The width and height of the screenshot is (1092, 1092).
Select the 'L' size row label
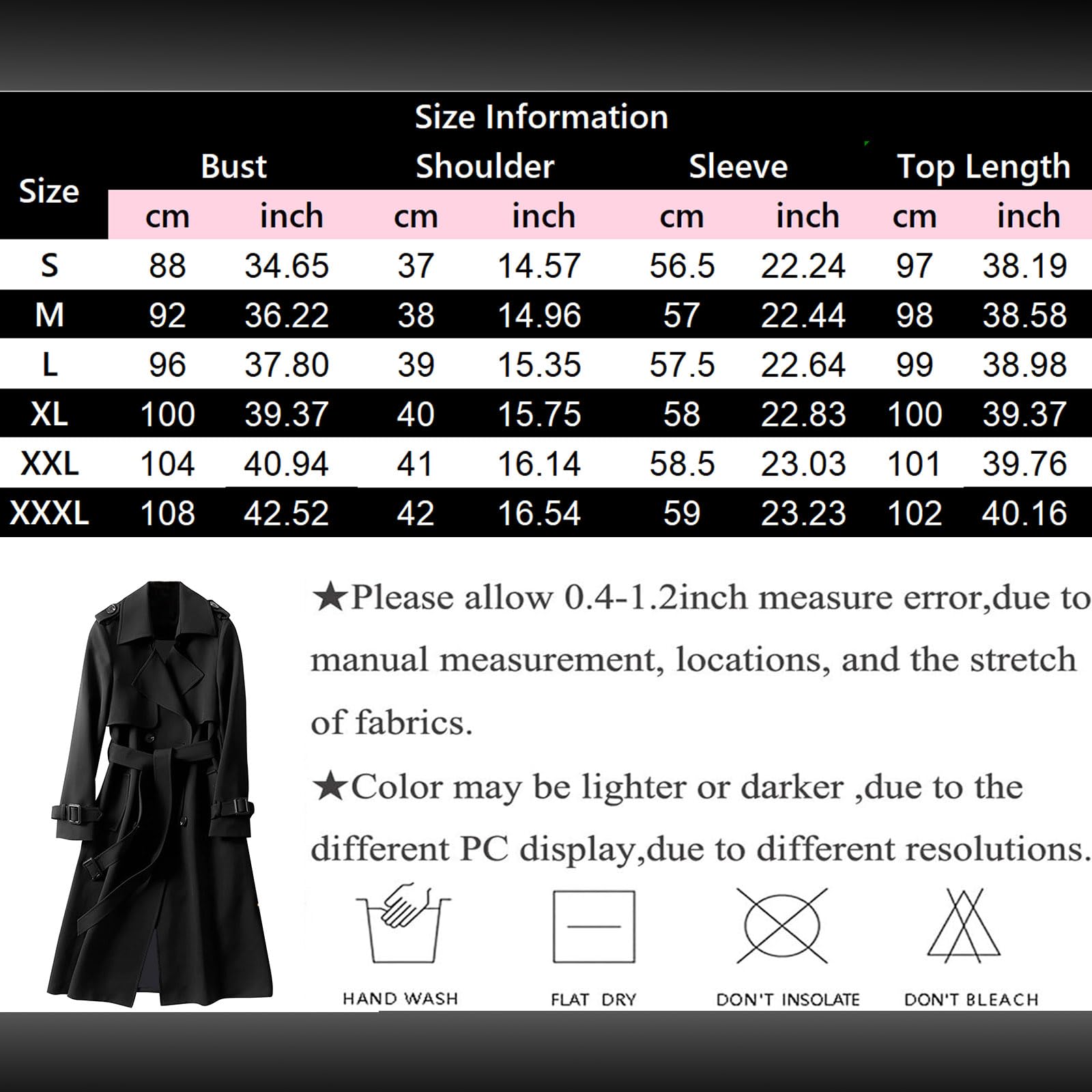click(50, 364)
